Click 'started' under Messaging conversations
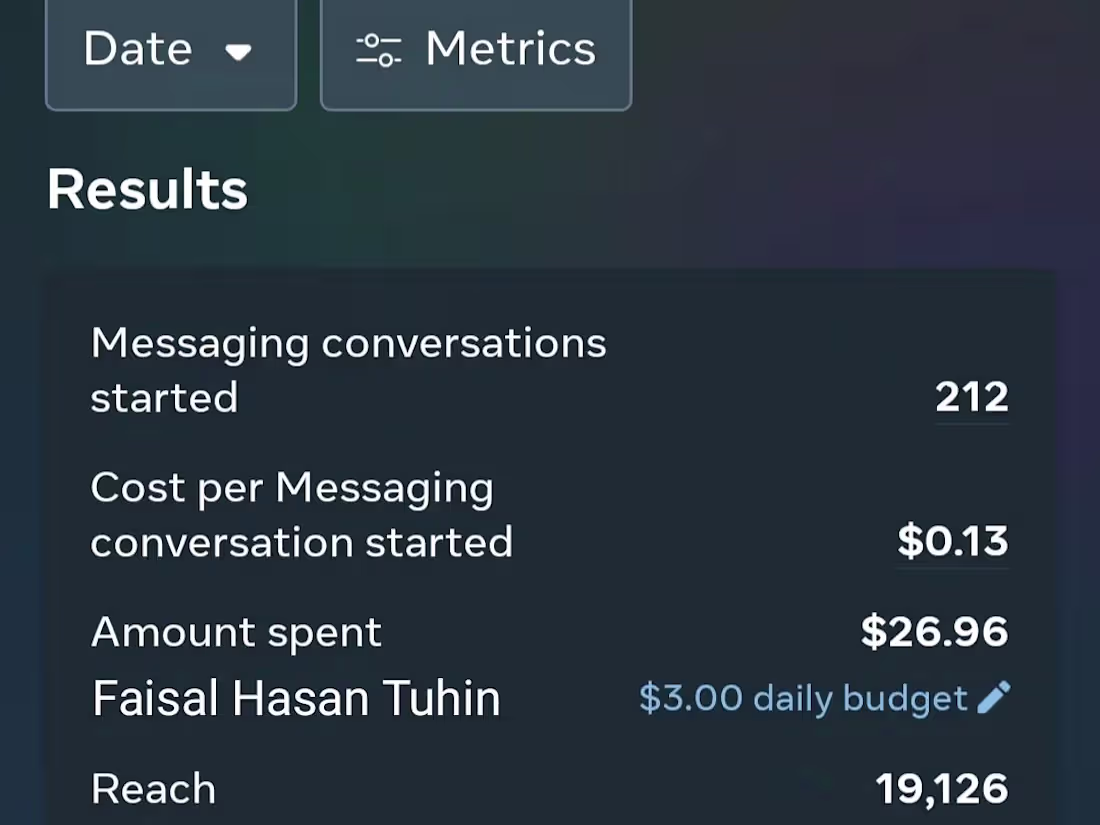This screenshot has height=825, width=1100. tap(164, 398)
